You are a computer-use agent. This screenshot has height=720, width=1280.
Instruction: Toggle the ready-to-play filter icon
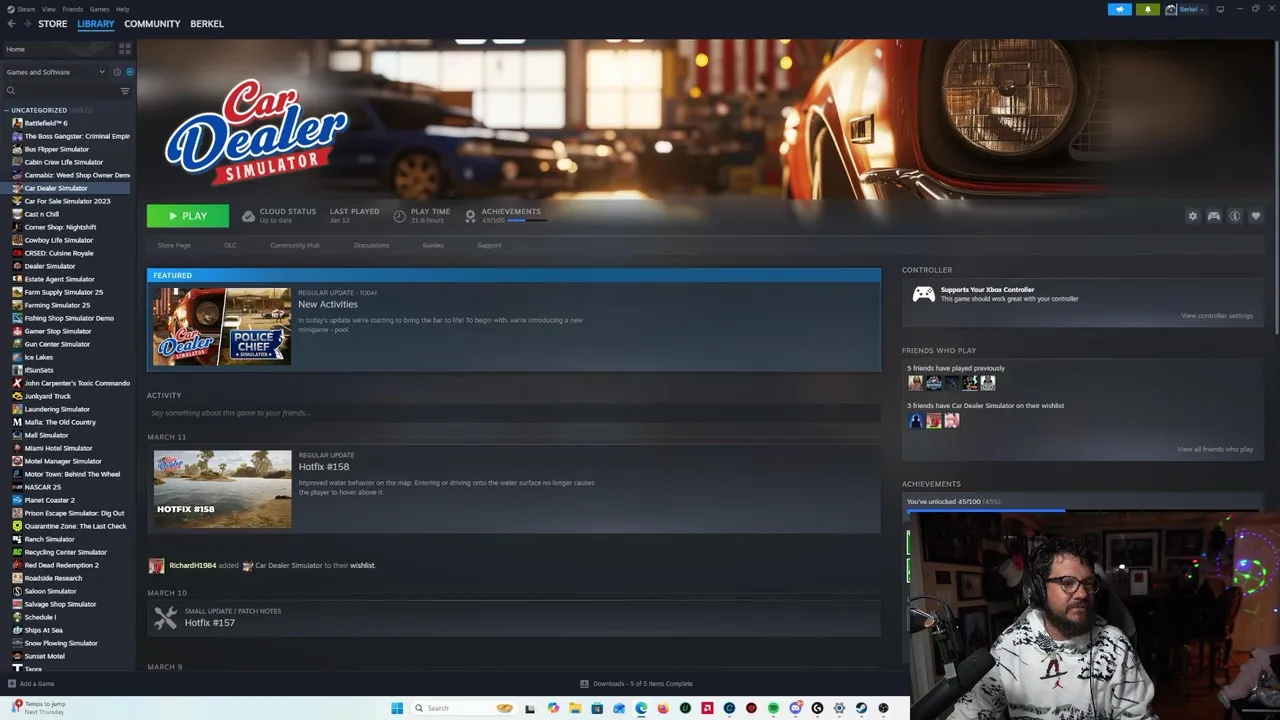click(x=129, y=72)
